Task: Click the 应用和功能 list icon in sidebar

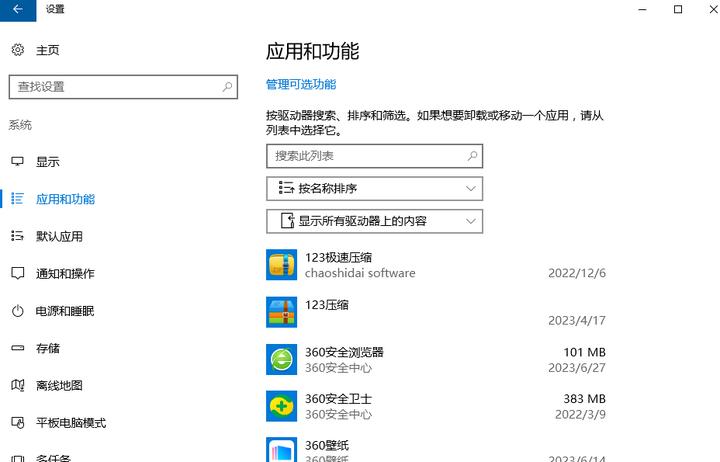Action: (x=17, y=199)
